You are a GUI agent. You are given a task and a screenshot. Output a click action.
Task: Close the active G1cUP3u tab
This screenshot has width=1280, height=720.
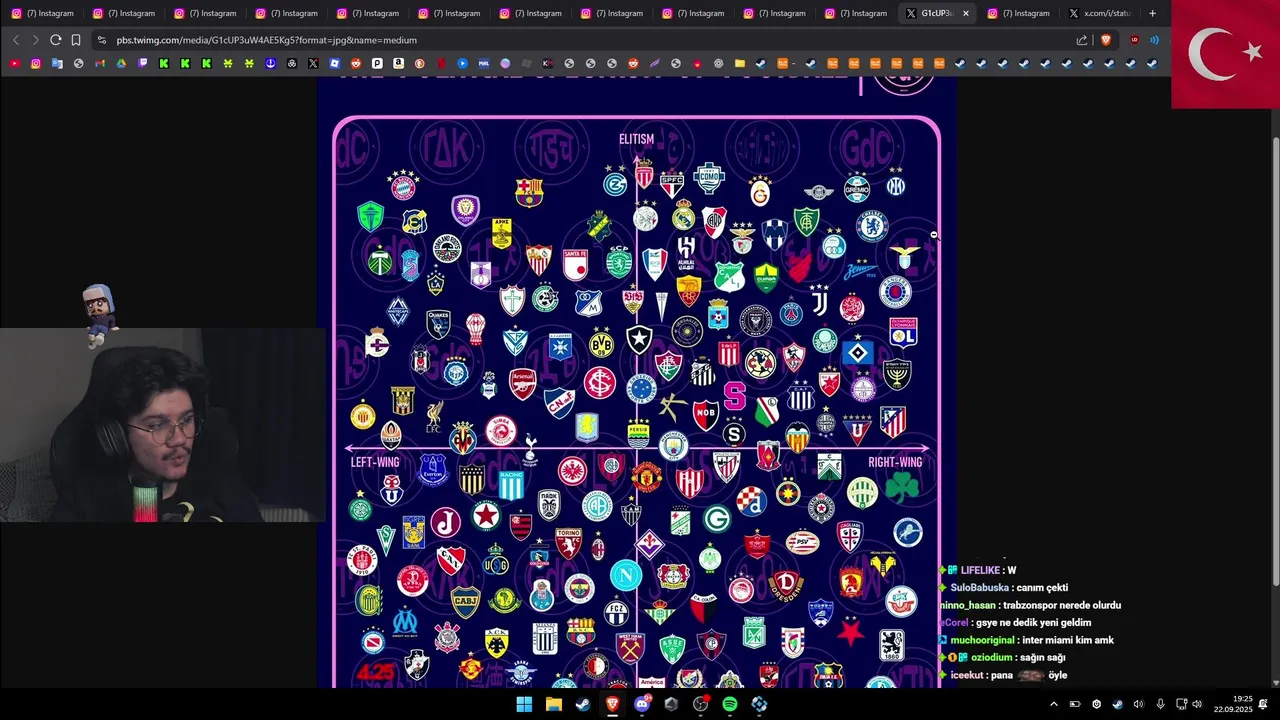(x=966, y=13)
